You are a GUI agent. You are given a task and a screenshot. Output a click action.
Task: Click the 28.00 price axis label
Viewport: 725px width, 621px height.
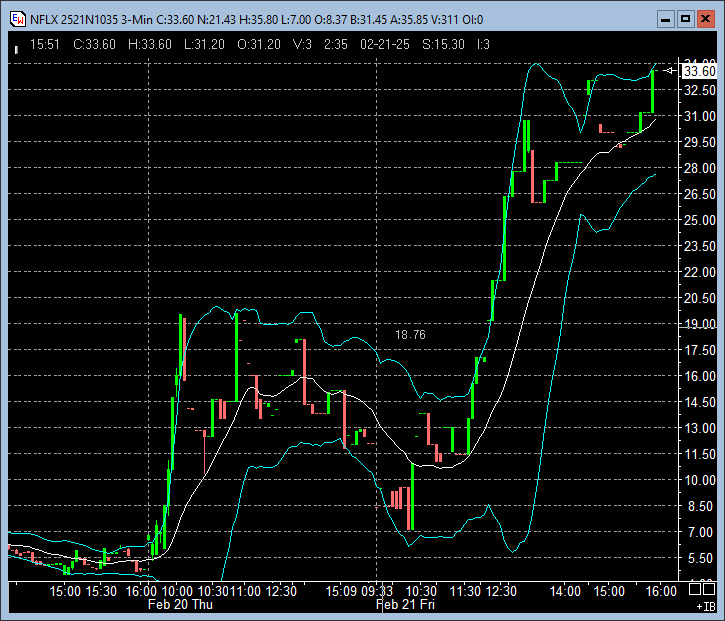pos(700,168)
